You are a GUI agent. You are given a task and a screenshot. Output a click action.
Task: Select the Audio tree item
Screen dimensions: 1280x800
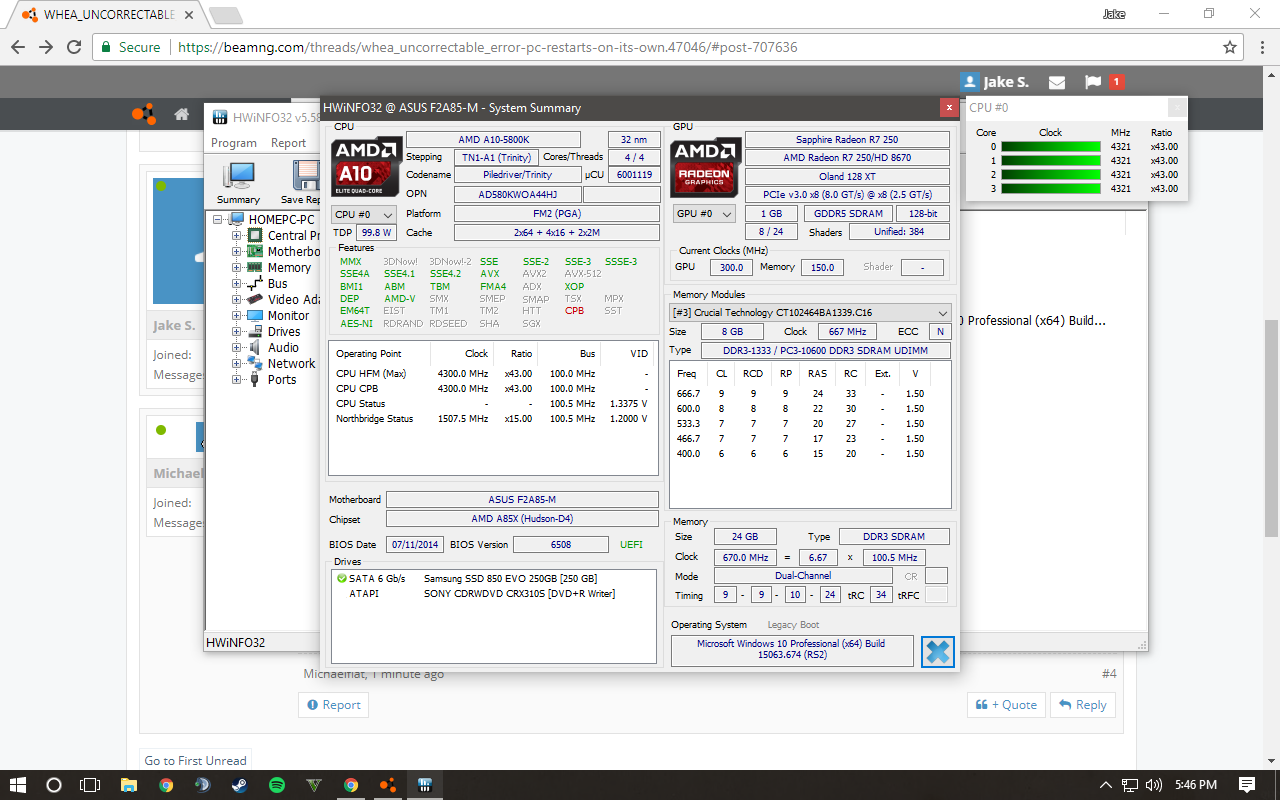283,347
